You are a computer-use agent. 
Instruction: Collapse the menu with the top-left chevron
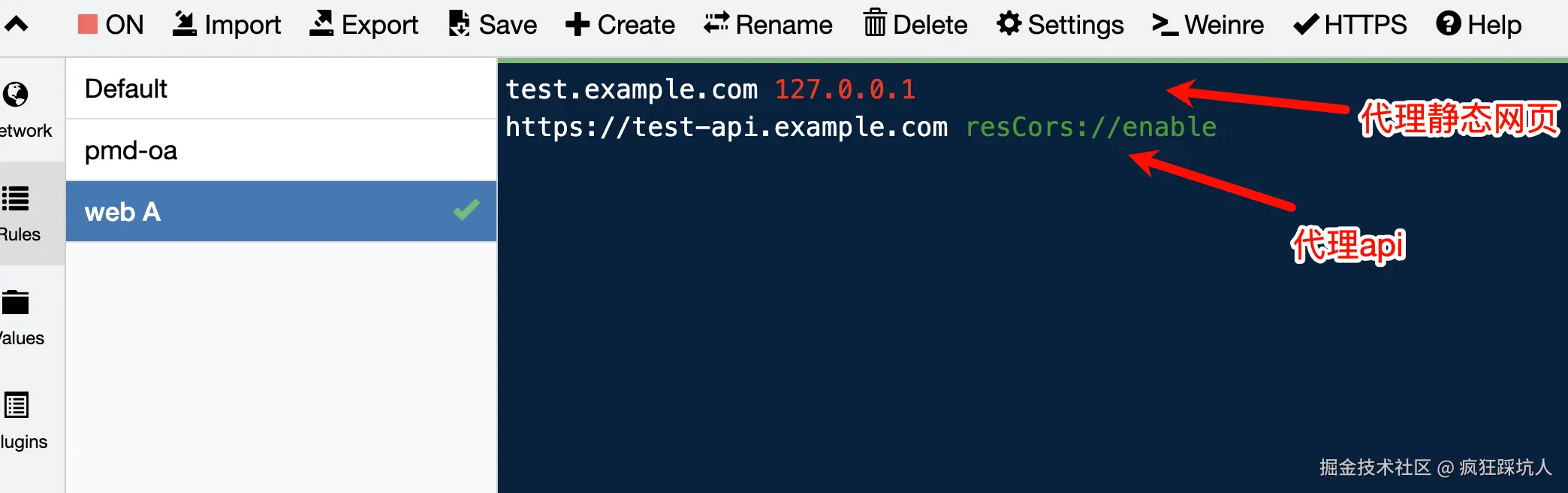coord(17,24)
